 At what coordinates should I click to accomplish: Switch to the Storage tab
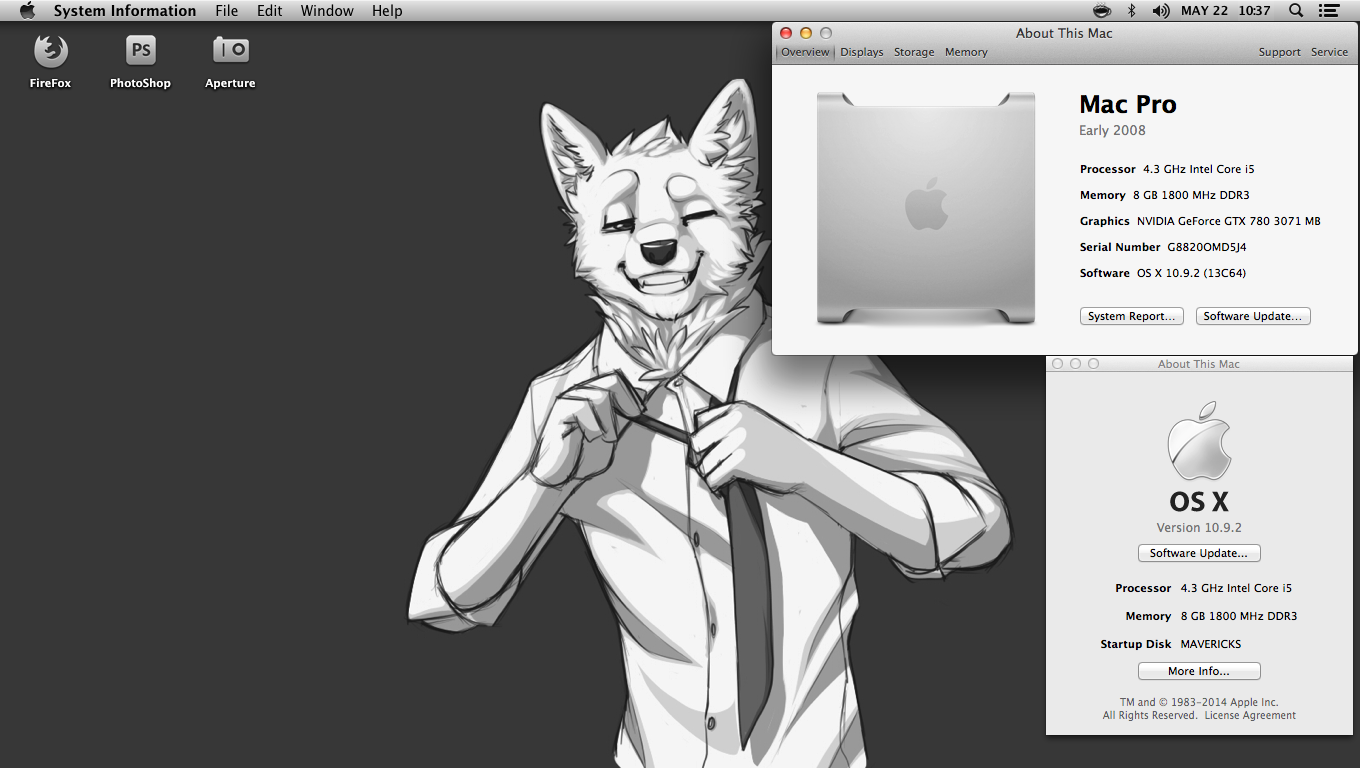[x=914, y=52]
